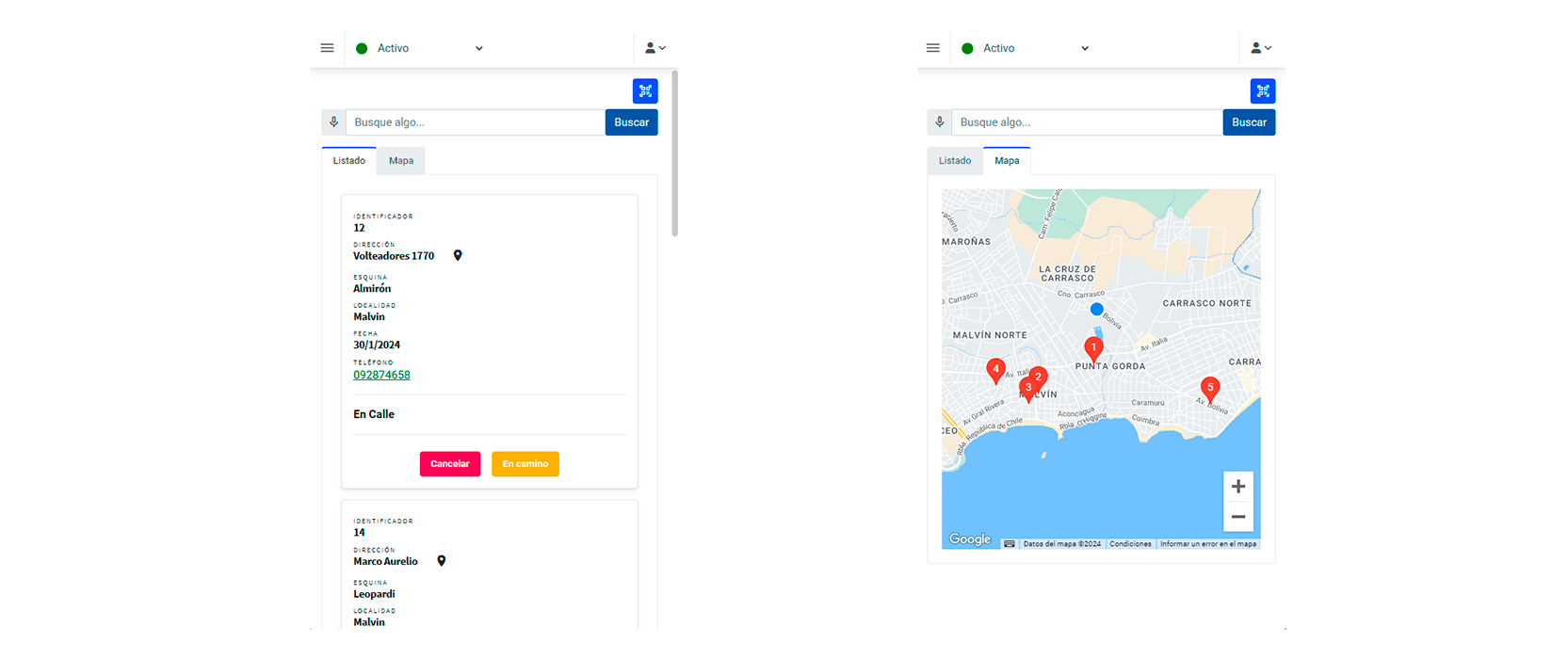This screenshot has height=659, width=1568.
Task: Switch to the Listado tab in the right panel
Action: tap(954, 161)
